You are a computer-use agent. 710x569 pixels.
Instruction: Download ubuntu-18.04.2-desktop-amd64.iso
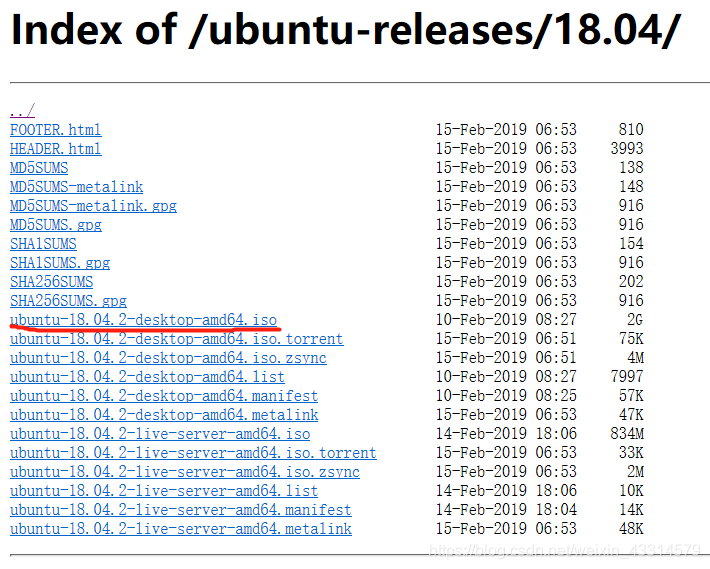(143, 320)
